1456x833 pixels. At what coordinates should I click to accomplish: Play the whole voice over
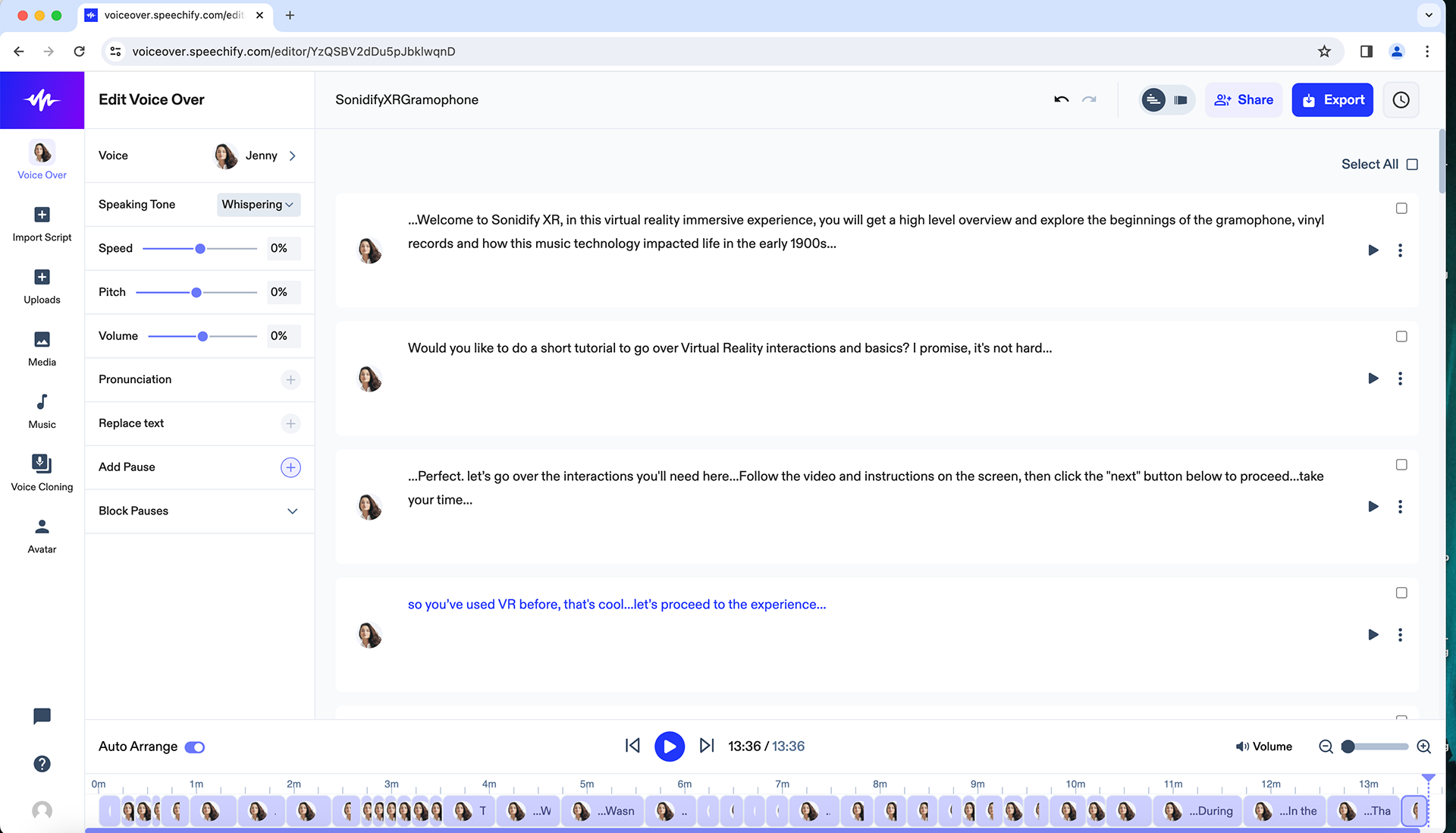(670, 747)
